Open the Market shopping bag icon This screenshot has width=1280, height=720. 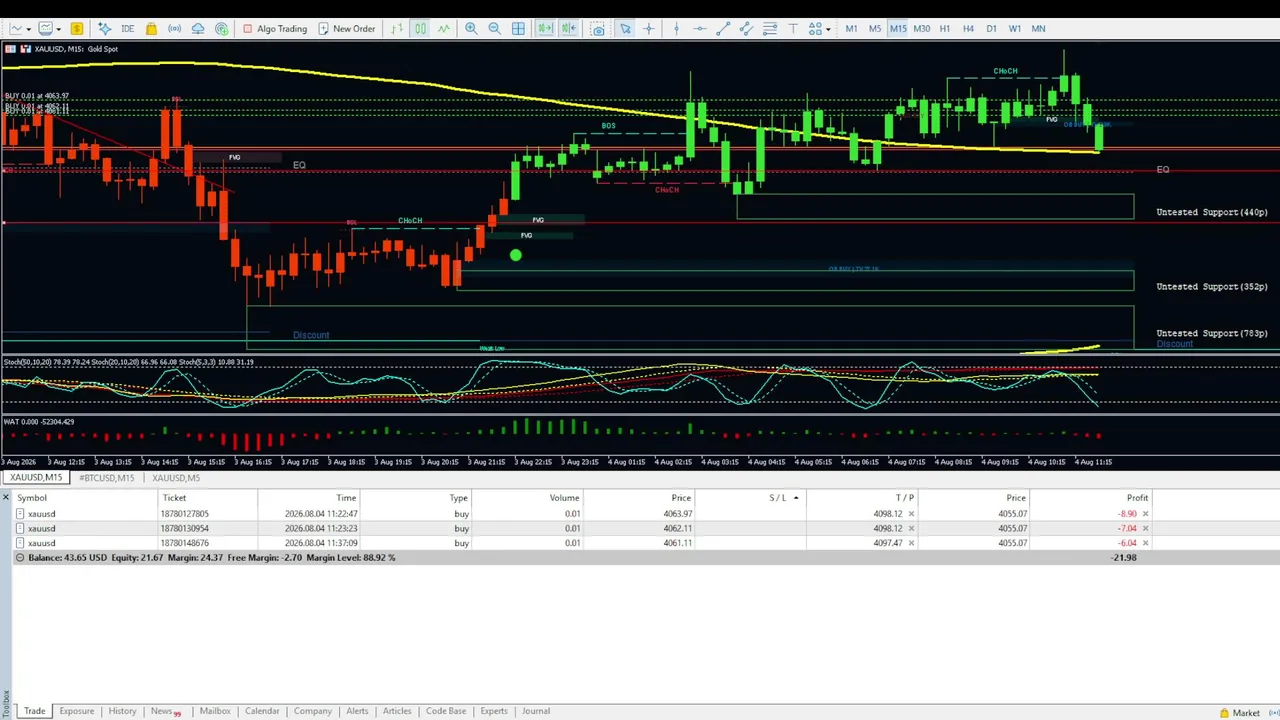click(151, 28)
